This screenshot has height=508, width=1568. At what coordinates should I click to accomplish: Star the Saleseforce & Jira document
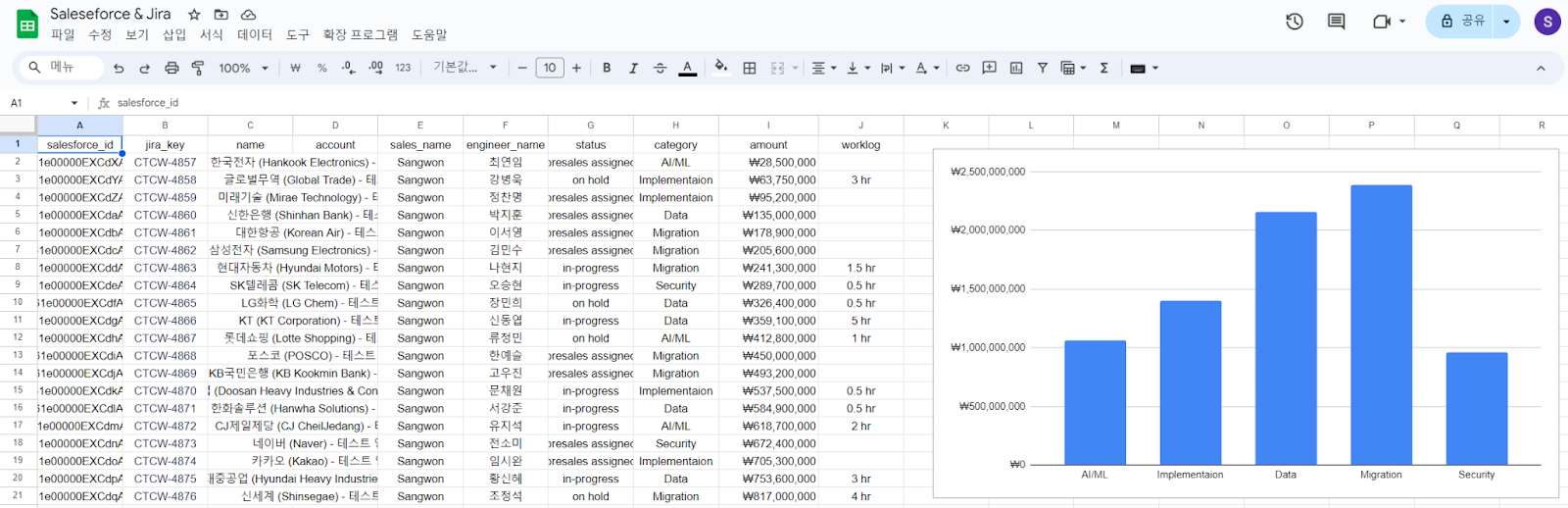[x=194, y=15]
